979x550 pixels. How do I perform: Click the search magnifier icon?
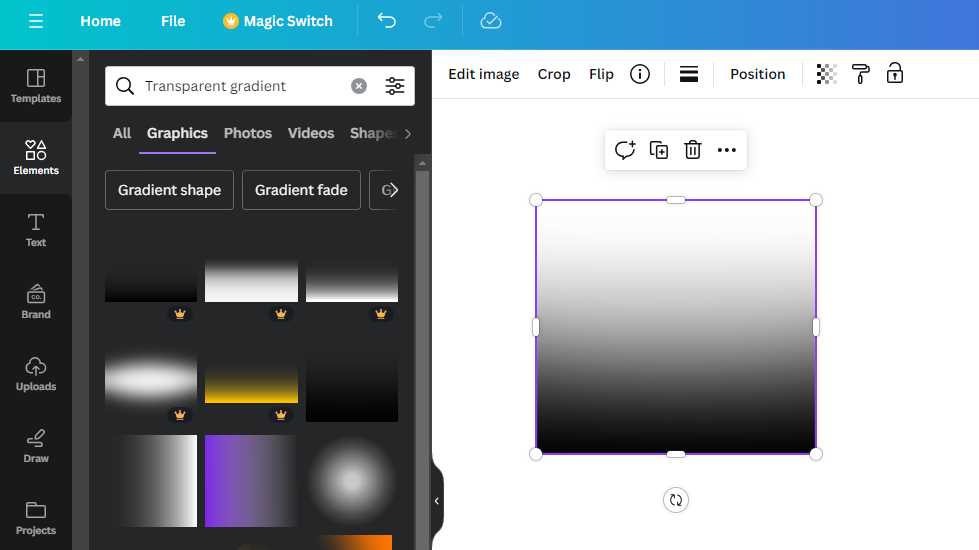(x=125, y=86)
